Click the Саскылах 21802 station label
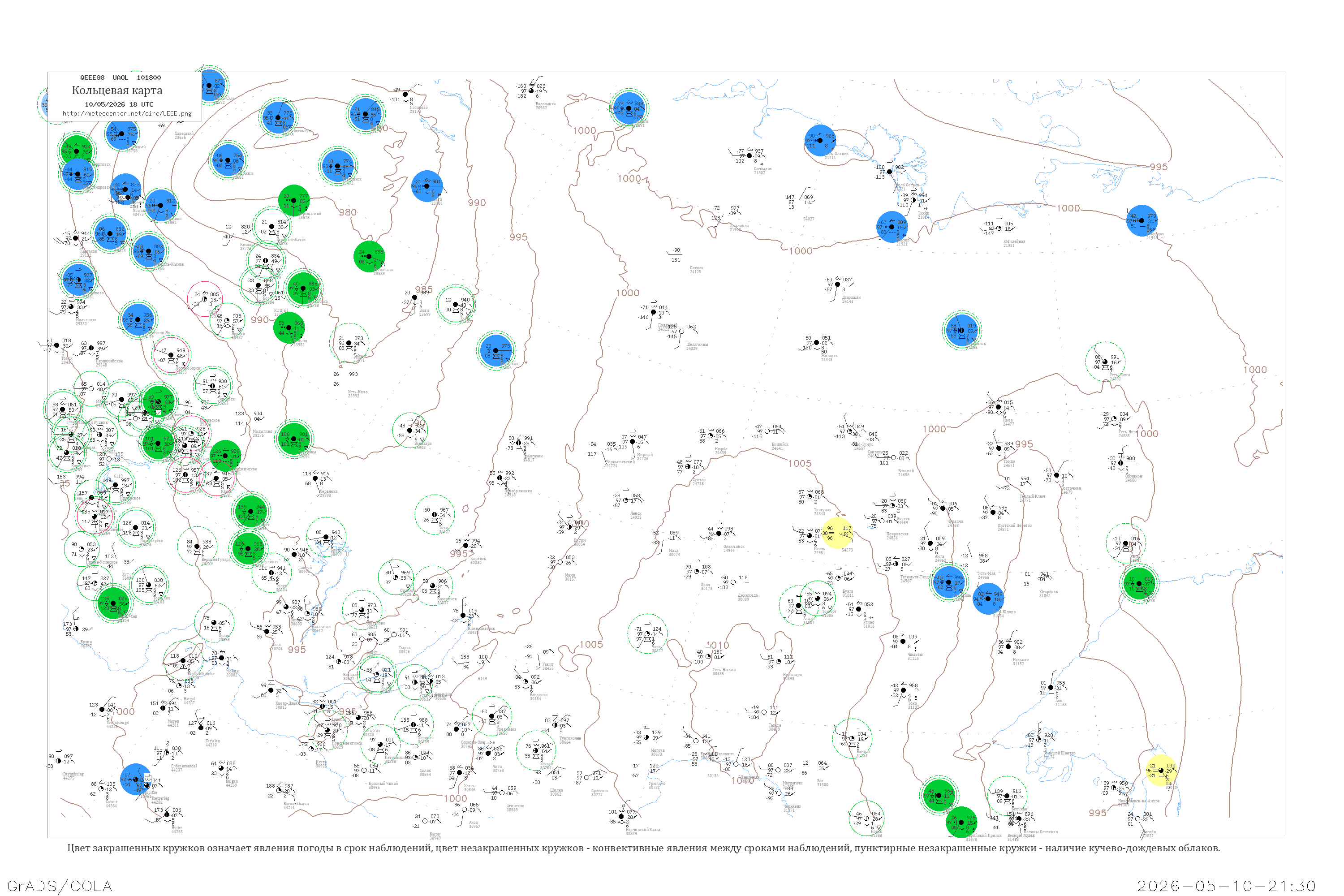Viewport: 1344px width, 896px height. (763, 171)
